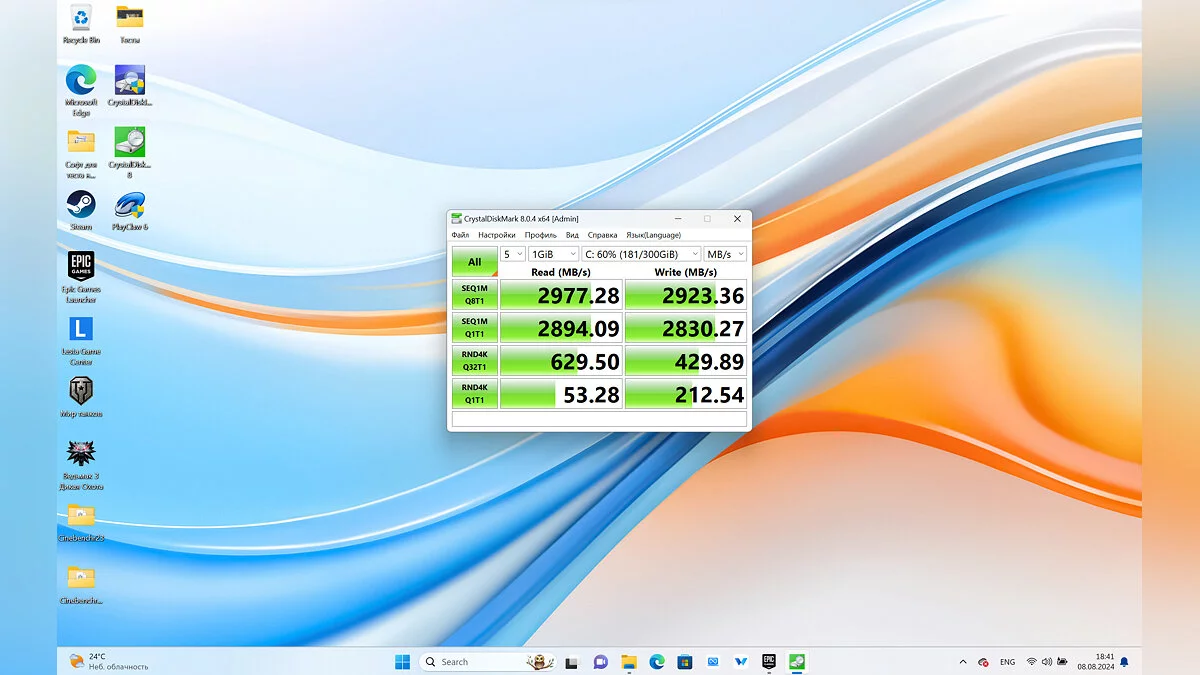This screenshot has width=1200, height=675.
Task: Click the green All benchmark button
Action: click(474, 262)
